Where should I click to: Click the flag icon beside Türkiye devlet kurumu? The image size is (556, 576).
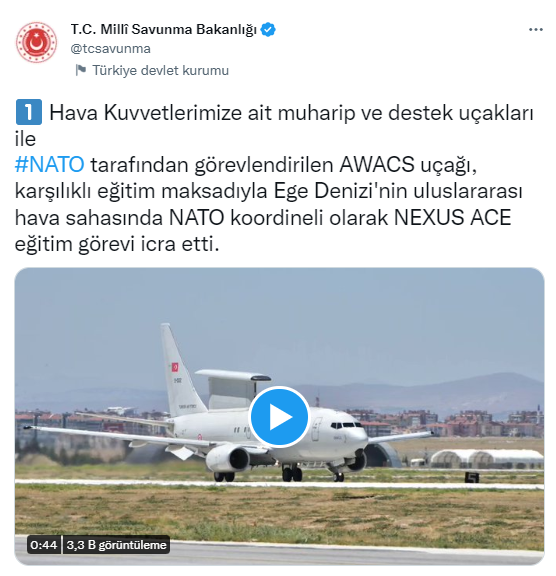tap(81, 70)
